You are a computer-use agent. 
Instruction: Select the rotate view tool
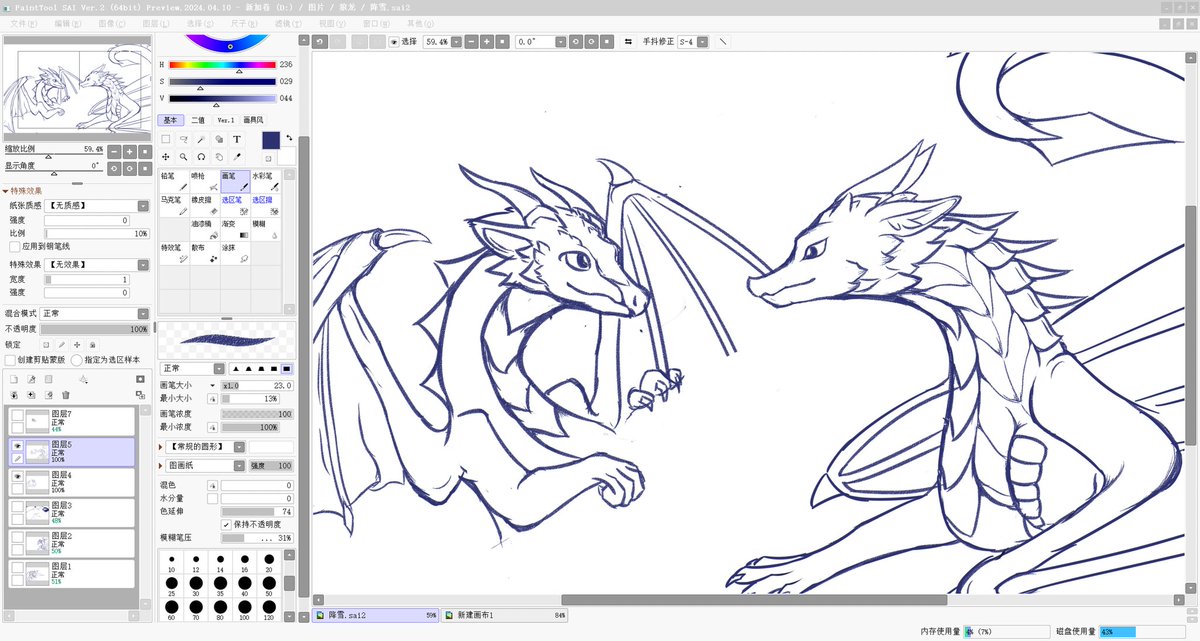pyautogui.click(x=201, y=157)
